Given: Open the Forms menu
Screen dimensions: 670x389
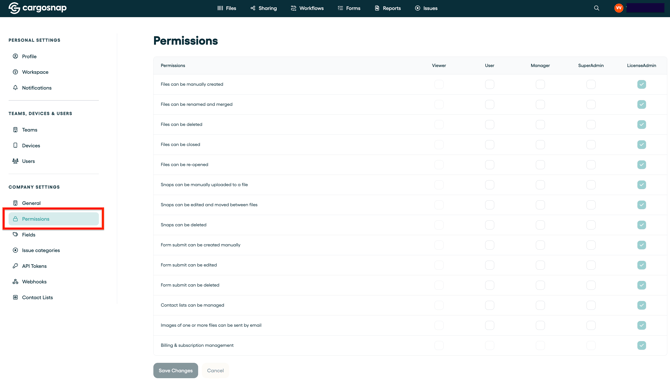Looking at the screenshot, I should 349,8.
